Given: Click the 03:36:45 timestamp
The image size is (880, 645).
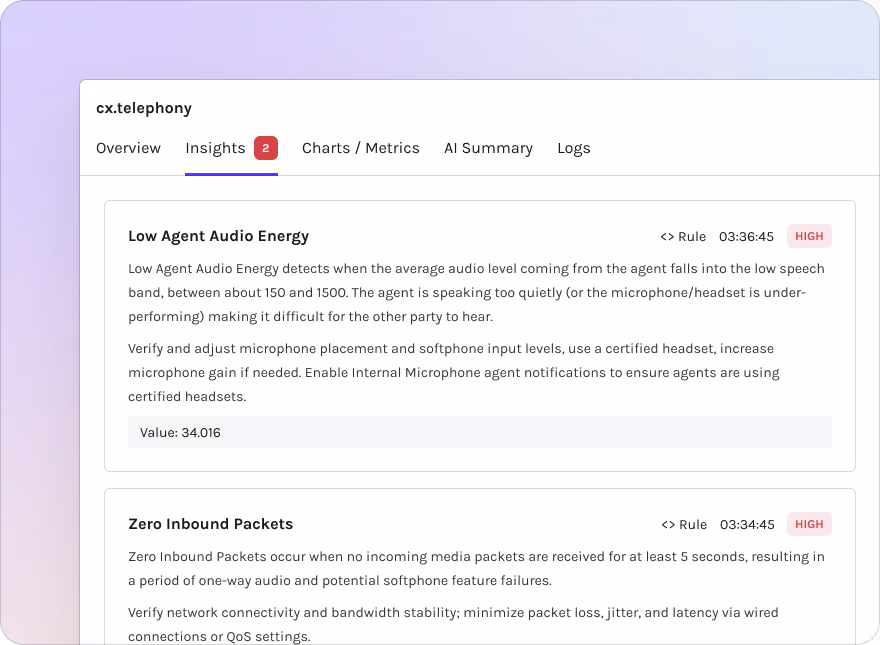Looking at the screenshot, I should pos(746,237).
